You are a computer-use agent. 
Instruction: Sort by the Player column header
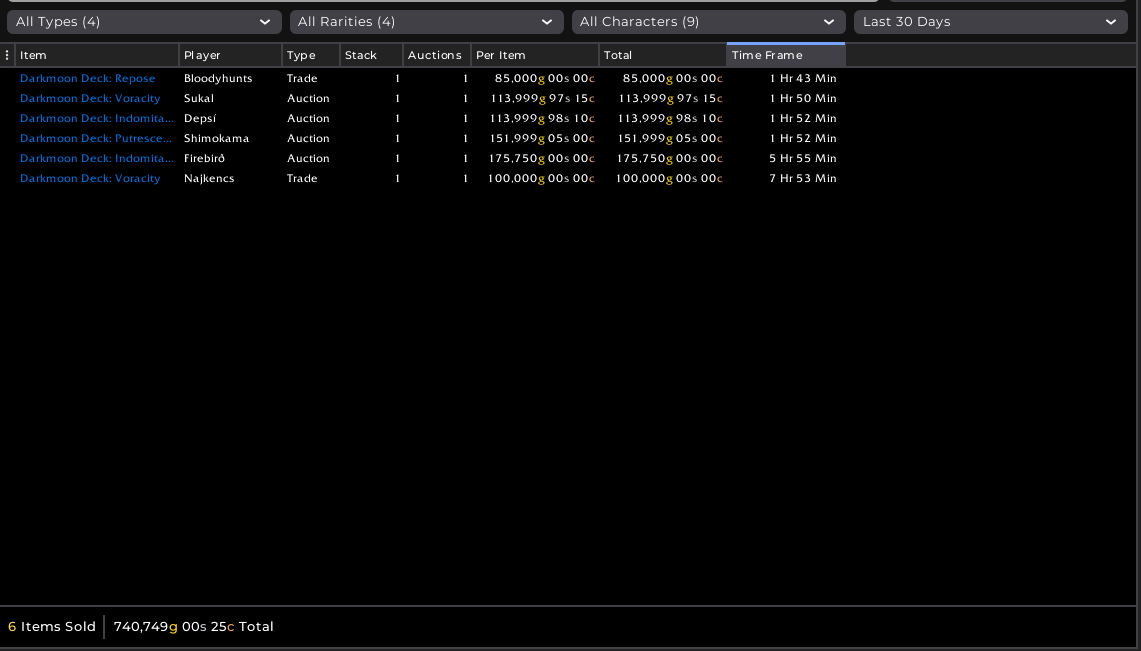tap(231, 55)
